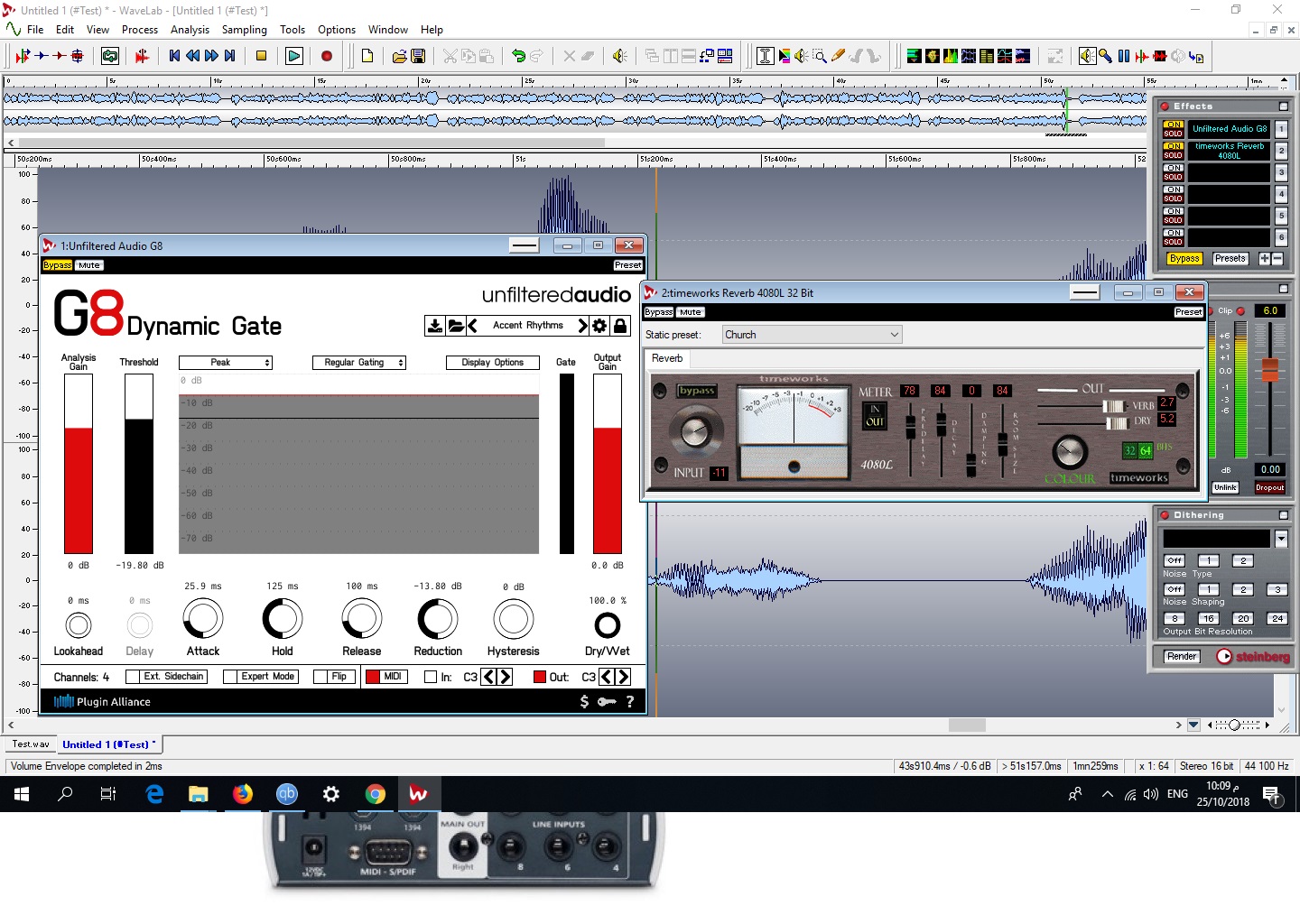Click the G8 preset lock icon
Screen dimensions: 1300x924
pyautogui.click(x=620, y=326)
